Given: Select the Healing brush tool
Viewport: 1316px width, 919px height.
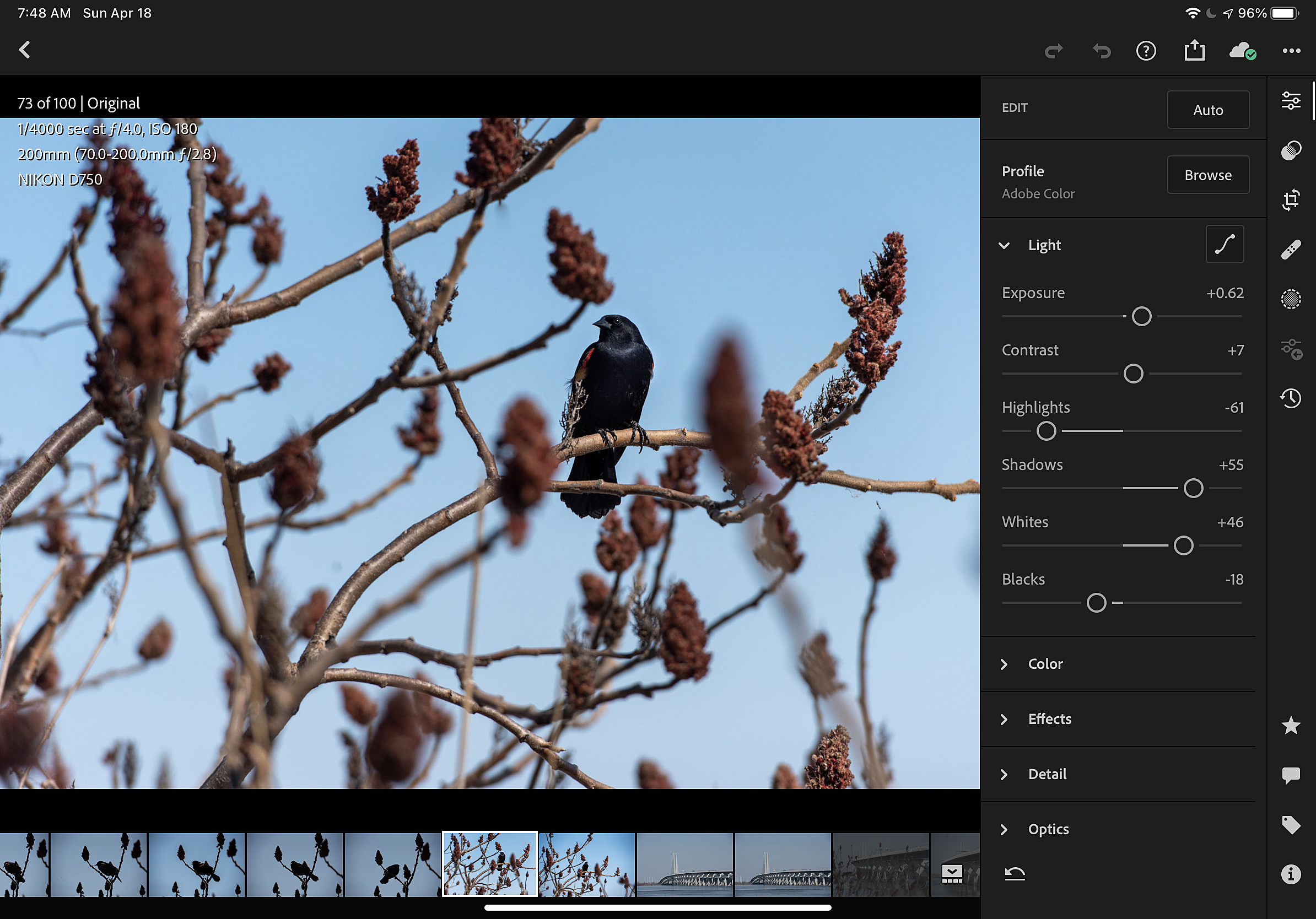Looking at the screenshot, I should [x=1291, y=250].
